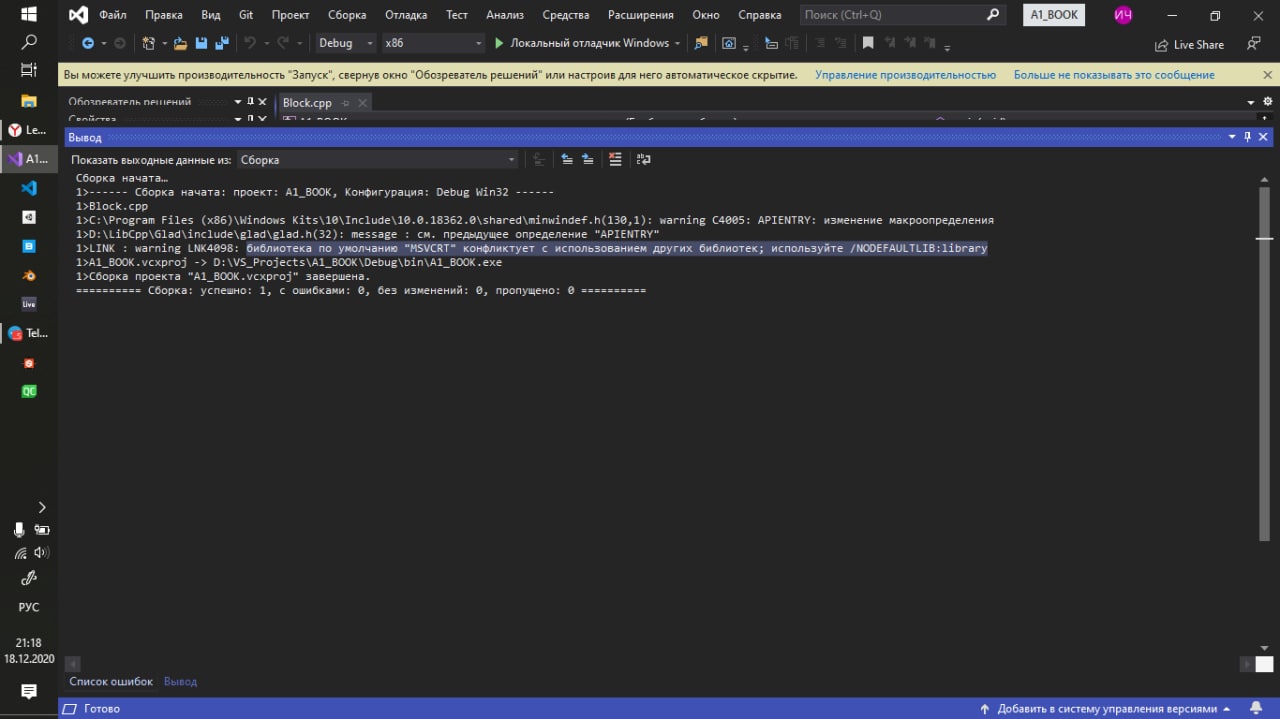Click the navigate backward arrow icon
The width and height of the screenshot is (1280, 719).
(88, 43)
